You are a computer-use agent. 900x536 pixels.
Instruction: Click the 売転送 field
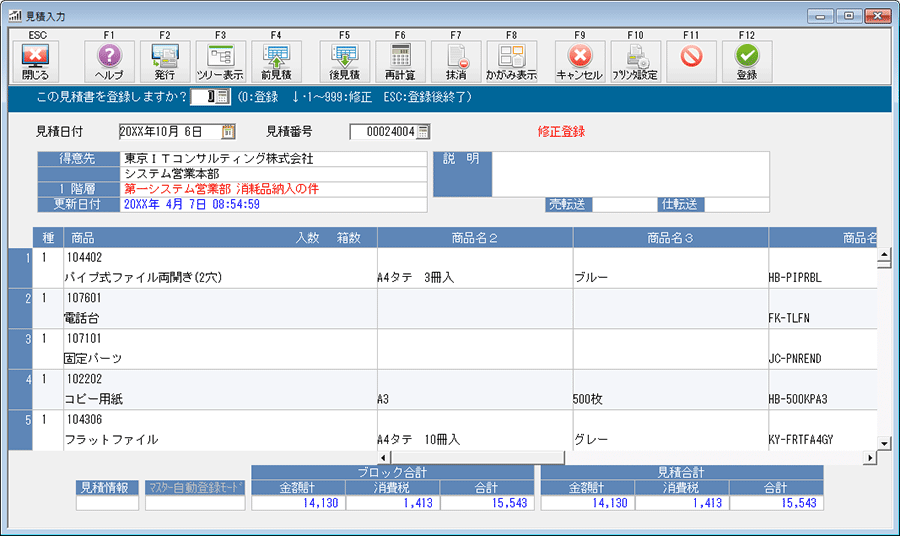[624, 204]
